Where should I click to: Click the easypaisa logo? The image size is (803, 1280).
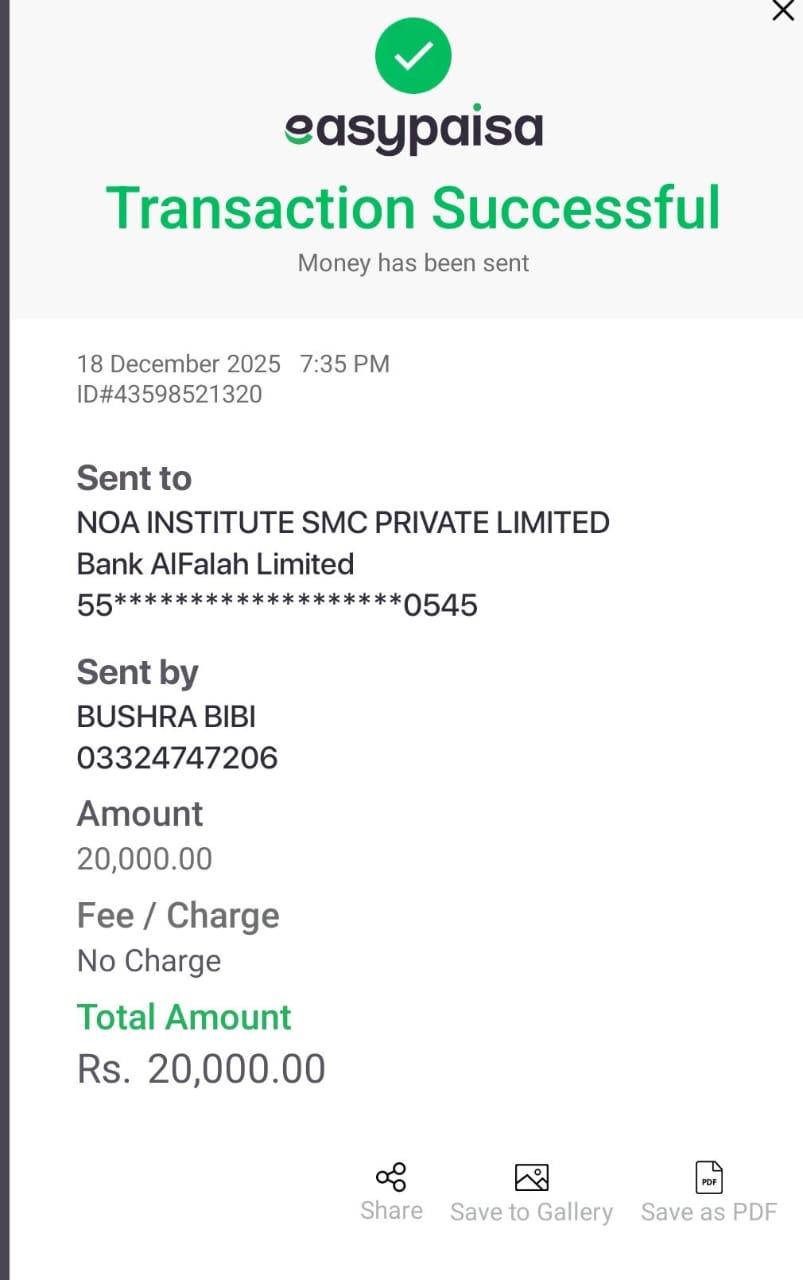(413, 130)
